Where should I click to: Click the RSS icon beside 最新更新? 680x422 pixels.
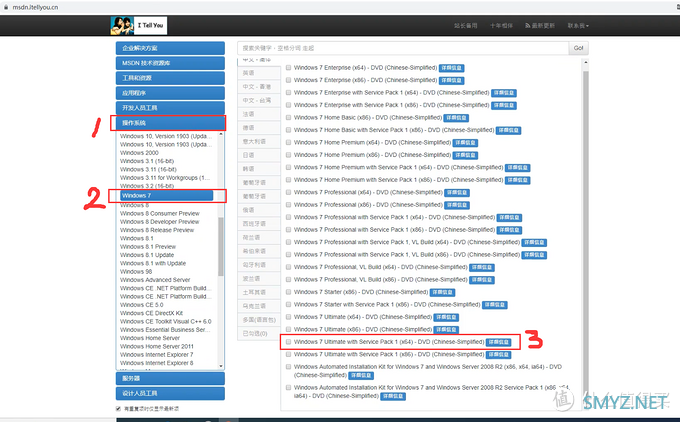[x=527, y=26]
